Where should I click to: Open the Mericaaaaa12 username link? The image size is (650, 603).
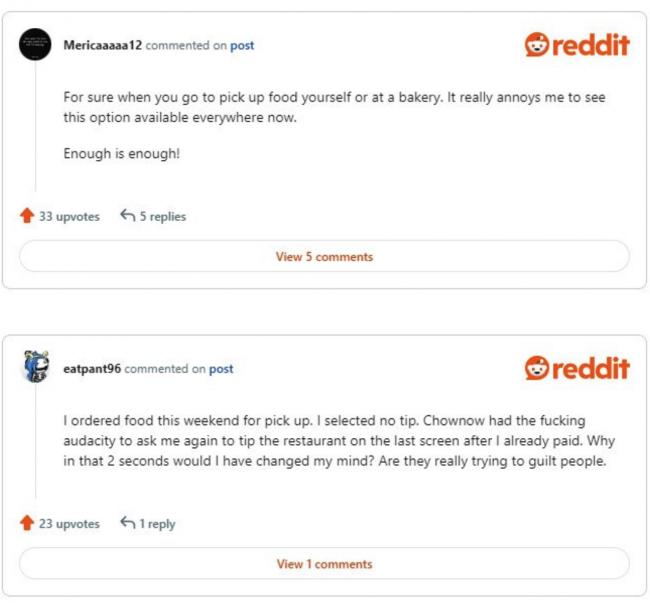point(102,45)
